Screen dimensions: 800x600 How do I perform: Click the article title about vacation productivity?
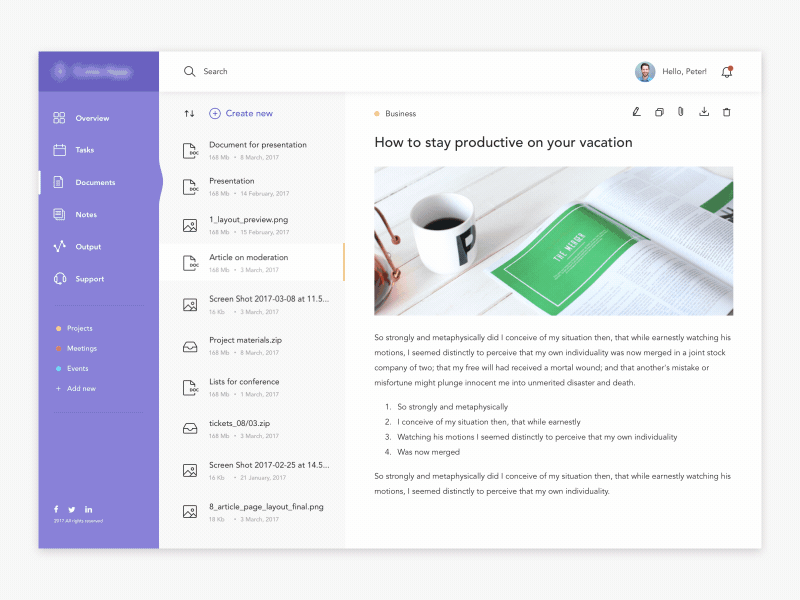coord(503,142)
